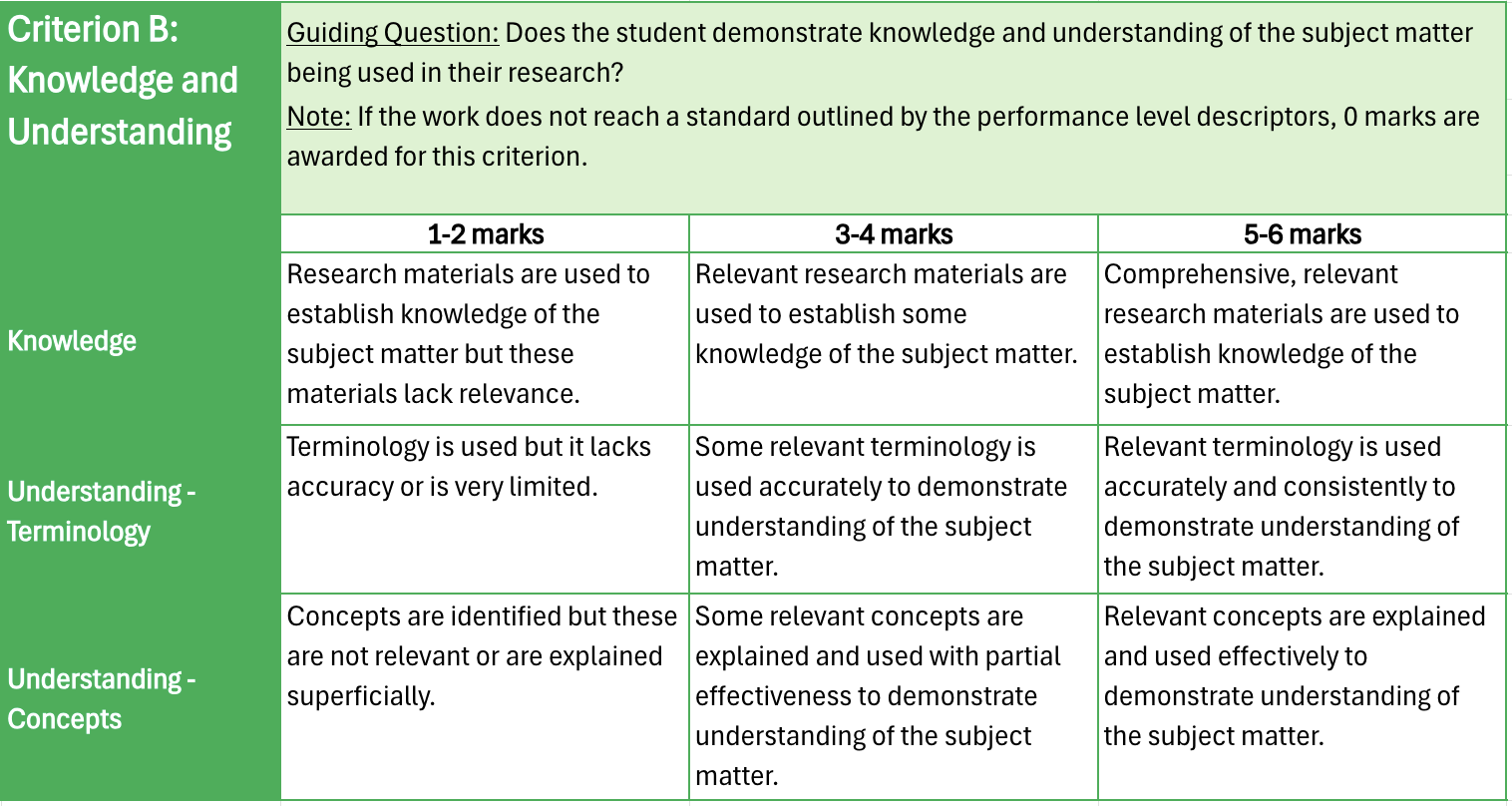Click the question 'Does the student demonstrate knowledge'

point(987,33)
